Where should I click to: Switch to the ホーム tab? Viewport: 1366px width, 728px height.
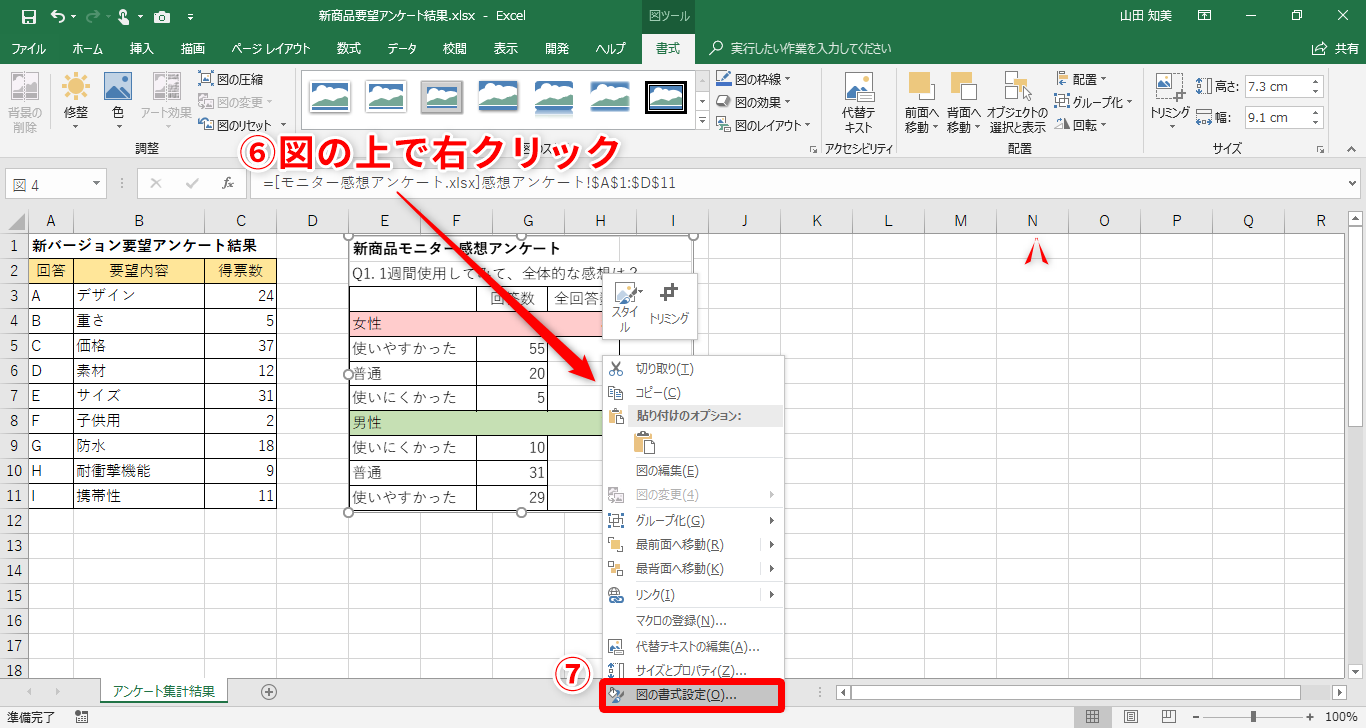[x=88, y=48]
